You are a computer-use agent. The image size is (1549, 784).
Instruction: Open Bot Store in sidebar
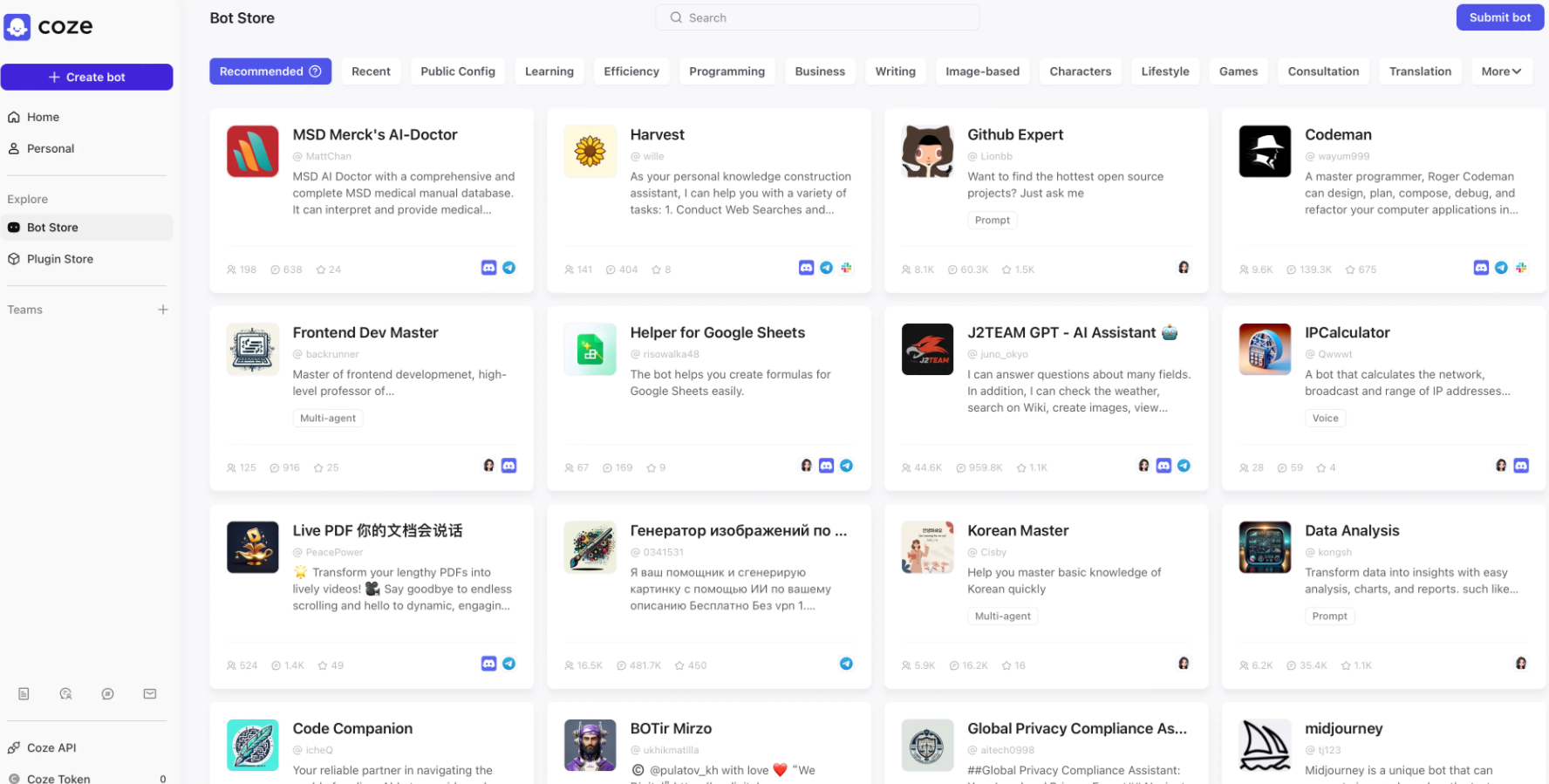[86, 228]
